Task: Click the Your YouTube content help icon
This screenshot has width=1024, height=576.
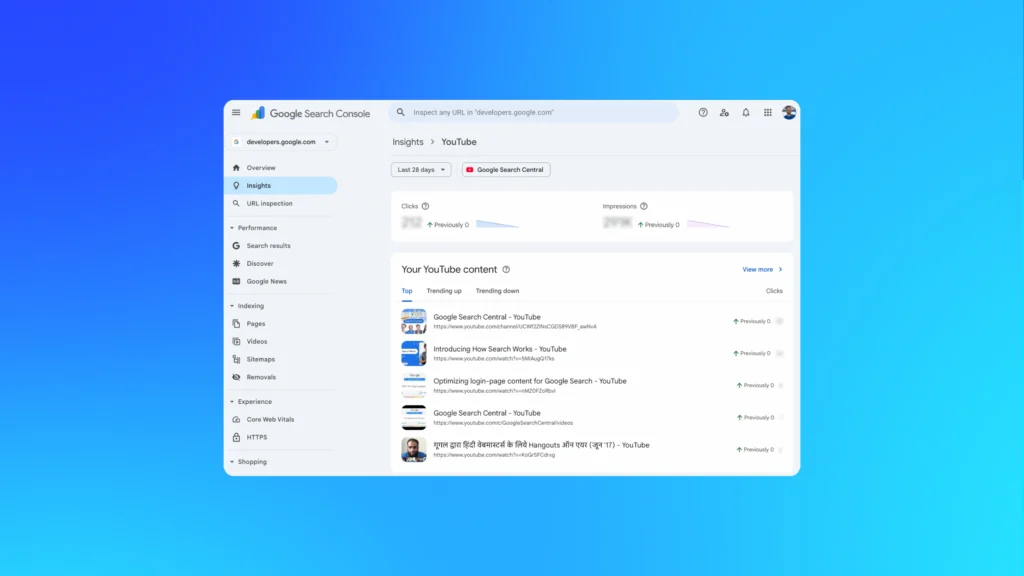Action: [x=506, y=269]
